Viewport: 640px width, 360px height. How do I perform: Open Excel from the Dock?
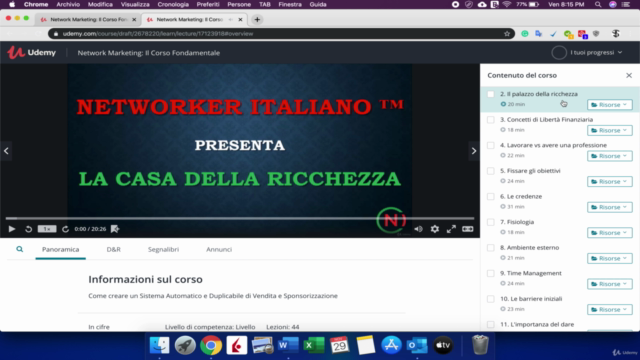[x=314, y=345]
